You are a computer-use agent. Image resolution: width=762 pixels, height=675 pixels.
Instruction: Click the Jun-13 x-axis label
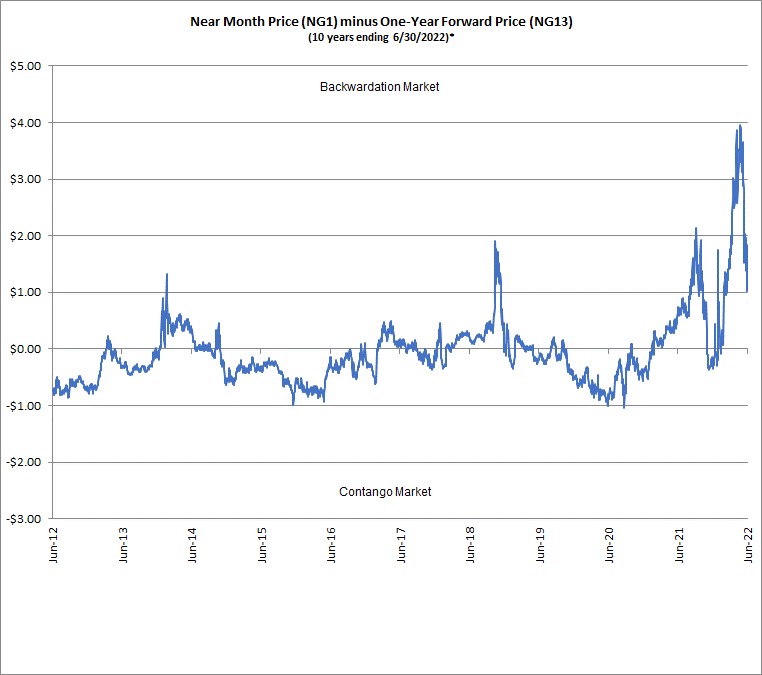122,545
